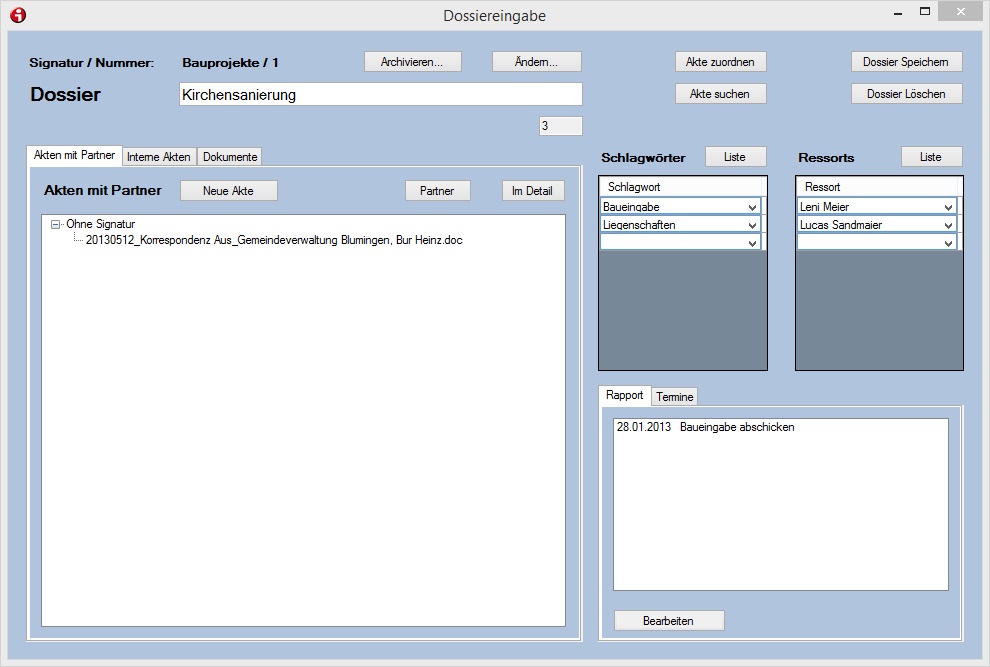
Task: Click the Kirchensanierung dossier name field
Action: (380, 95)
